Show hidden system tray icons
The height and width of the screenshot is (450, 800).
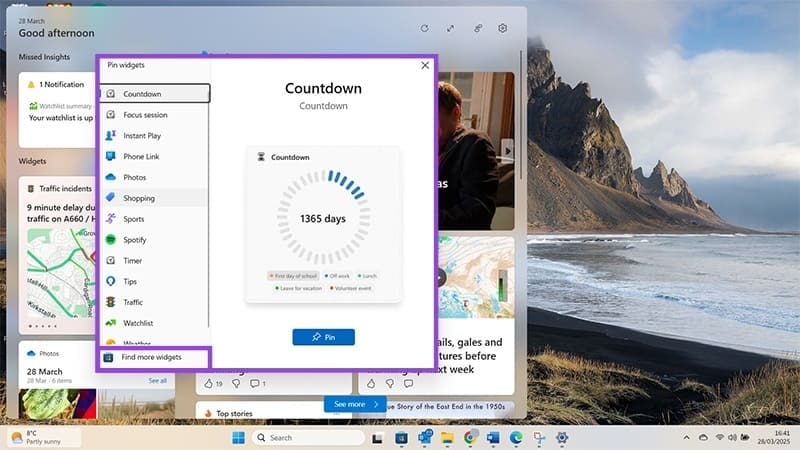pos(687,437)
